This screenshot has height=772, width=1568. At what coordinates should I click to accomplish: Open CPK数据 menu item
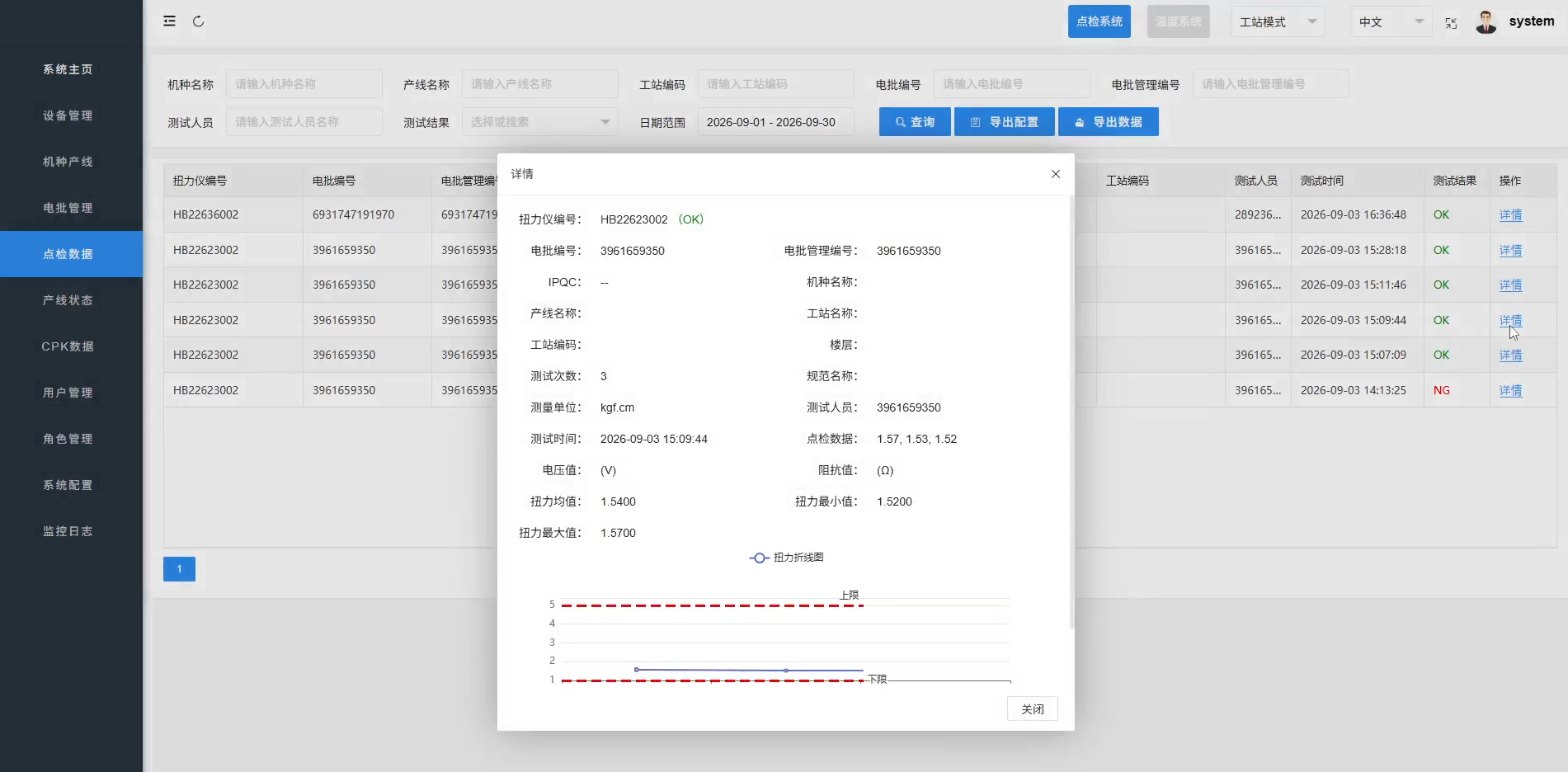68,346
